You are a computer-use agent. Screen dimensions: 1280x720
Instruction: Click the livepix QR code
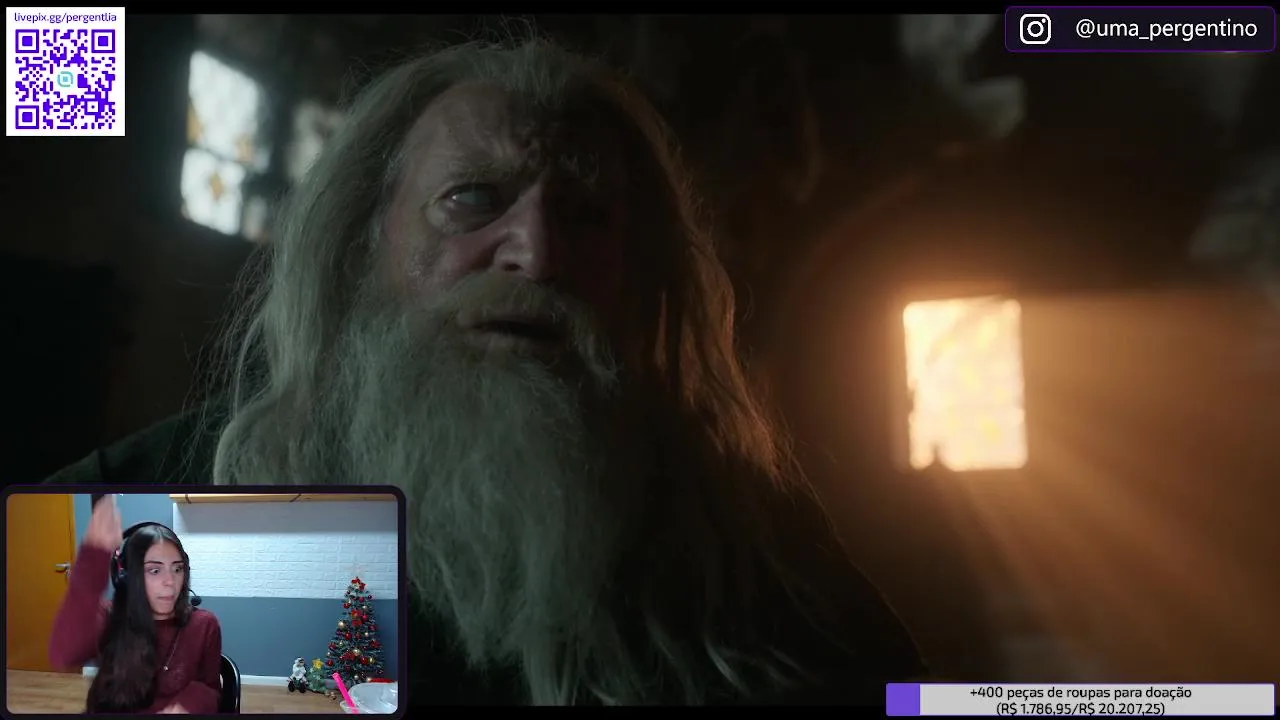point(65,80)
